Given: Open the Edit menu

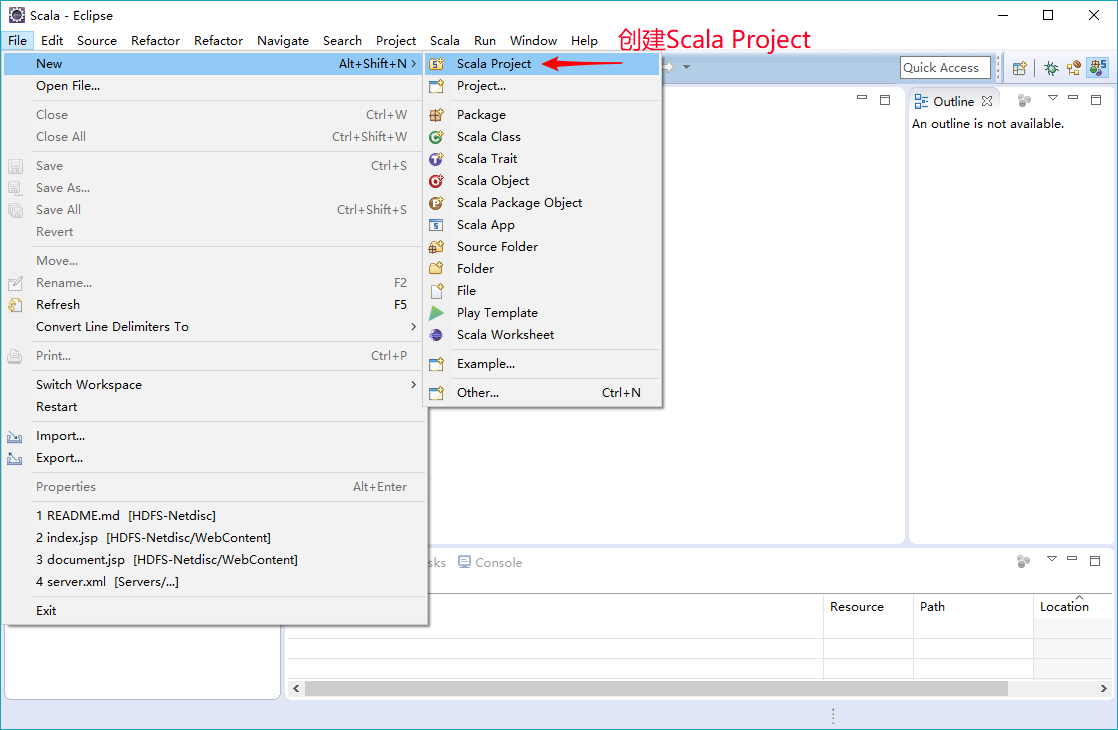Looking at the screenshot, I should tap(52, 41).
